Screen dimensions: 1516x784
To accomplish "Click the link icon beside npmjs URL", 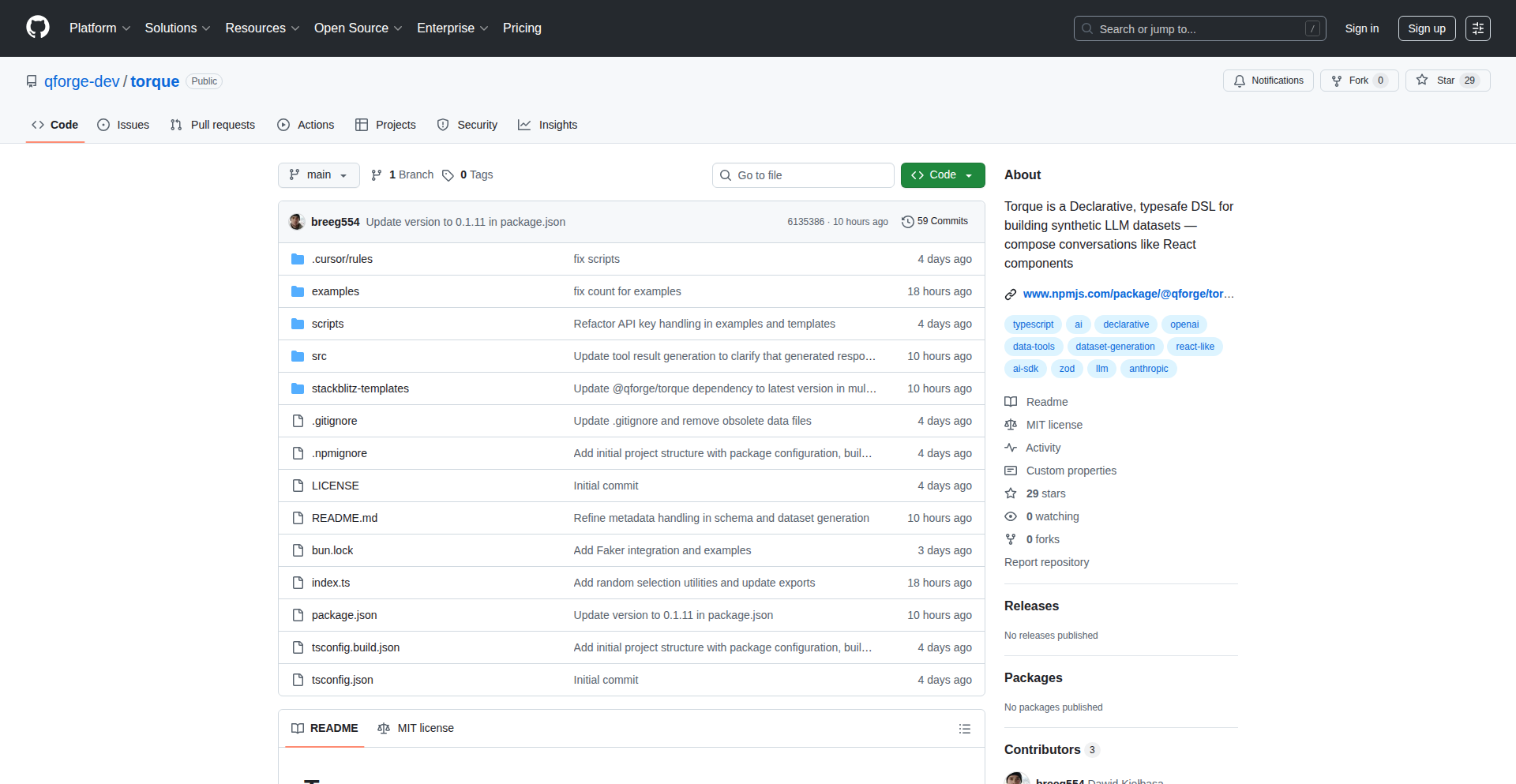I will [x=1011, y=294].
